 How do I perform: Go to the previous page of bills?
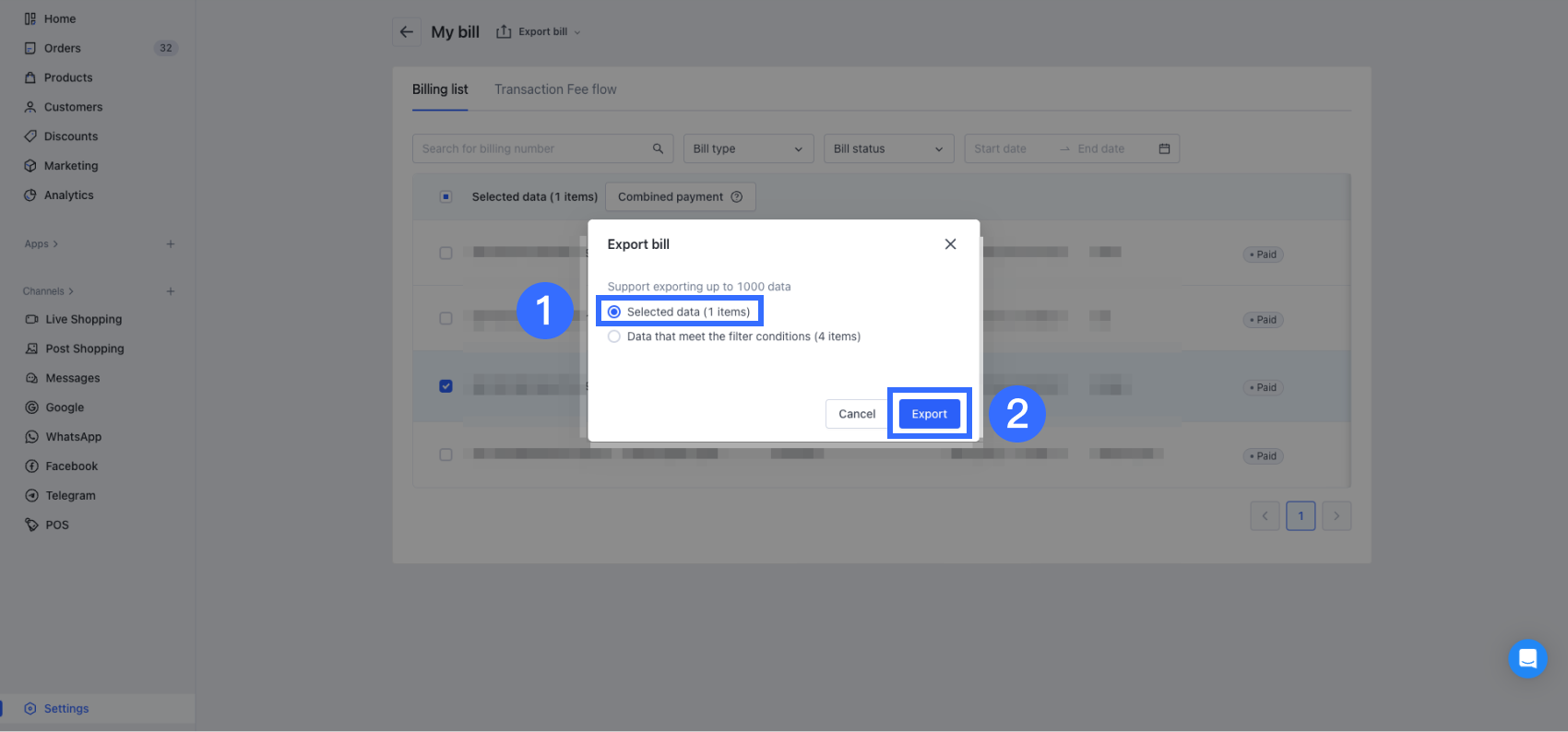tap(1265, 516)
